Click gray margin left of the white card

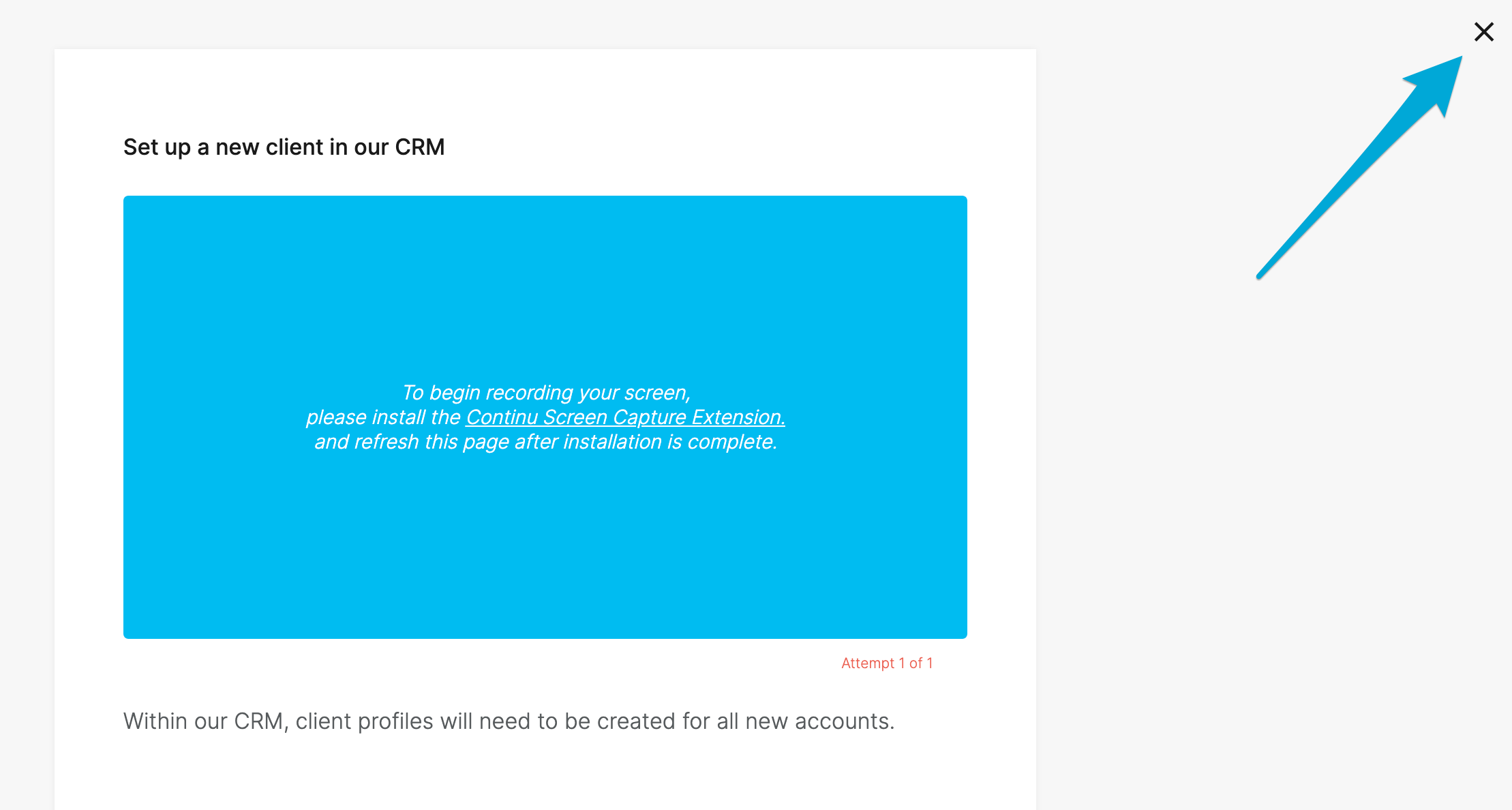[x=27, y=409]
